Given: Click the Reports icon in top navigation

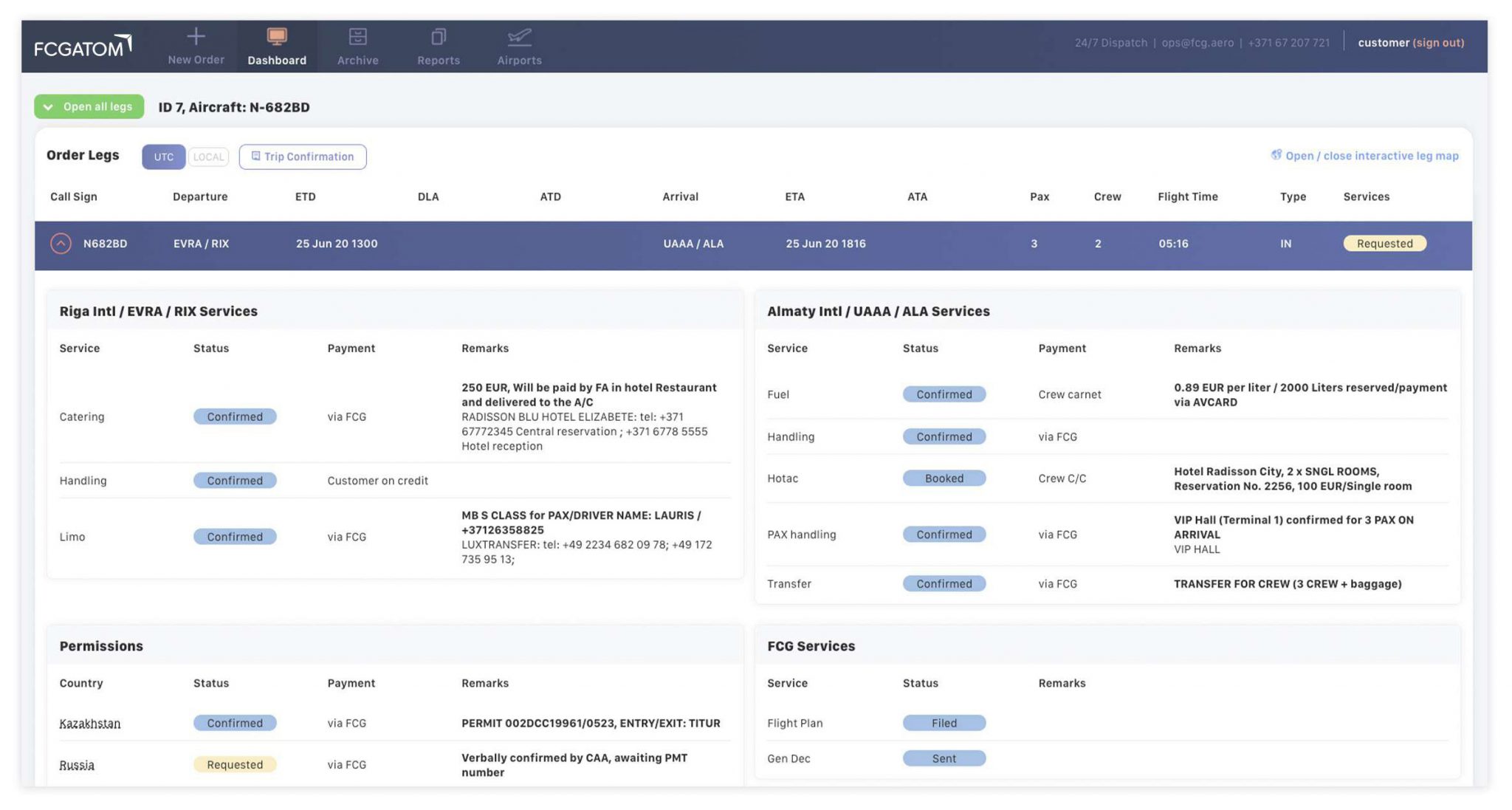Looking at the screenshot, I should [439, 34].
